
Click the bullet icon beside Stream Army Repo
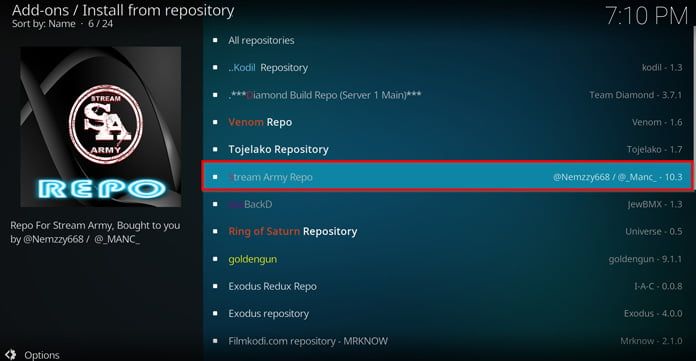215,177
